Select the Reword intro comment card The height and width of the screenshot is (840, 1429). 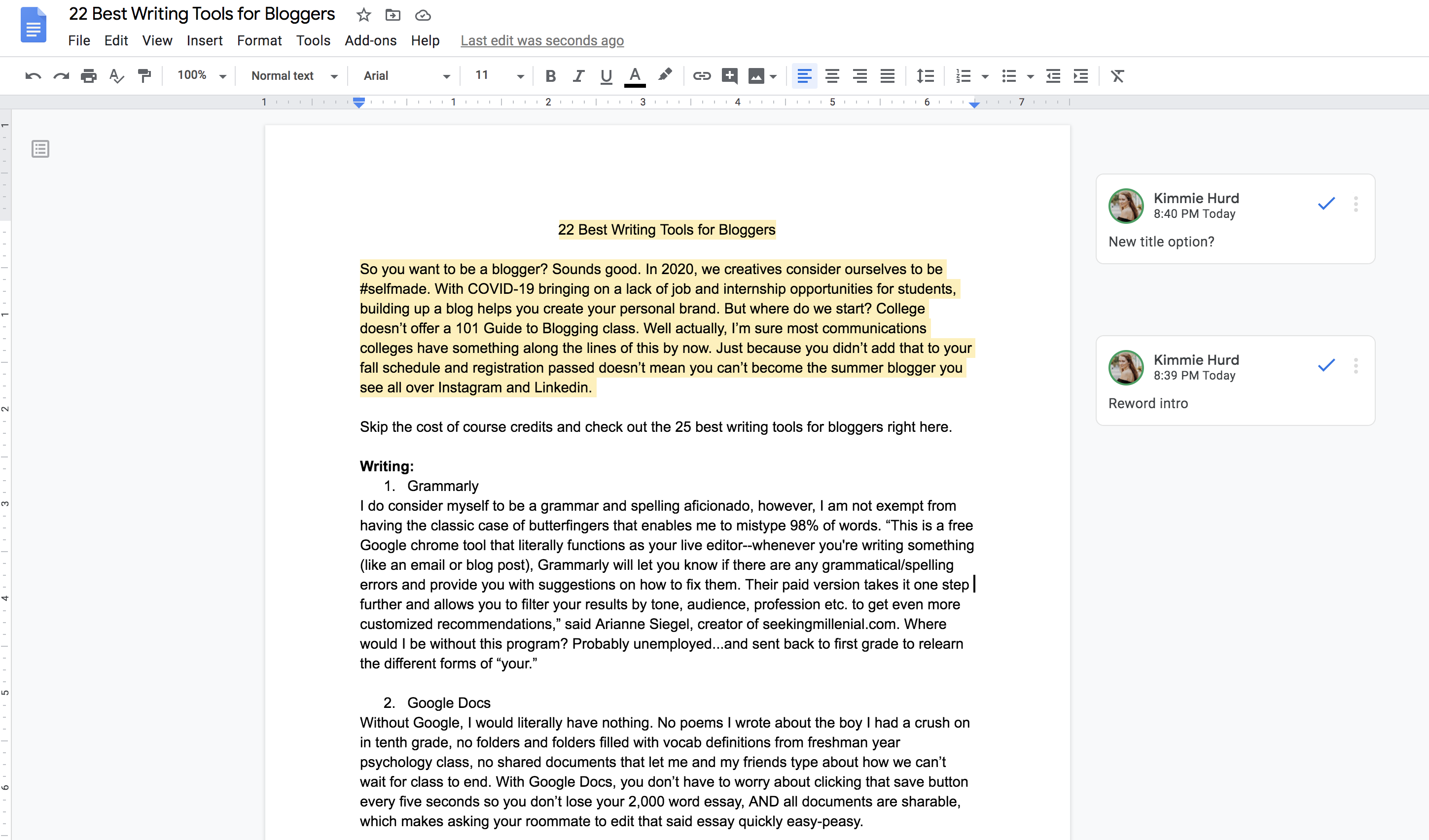[x=1235, y=381]
